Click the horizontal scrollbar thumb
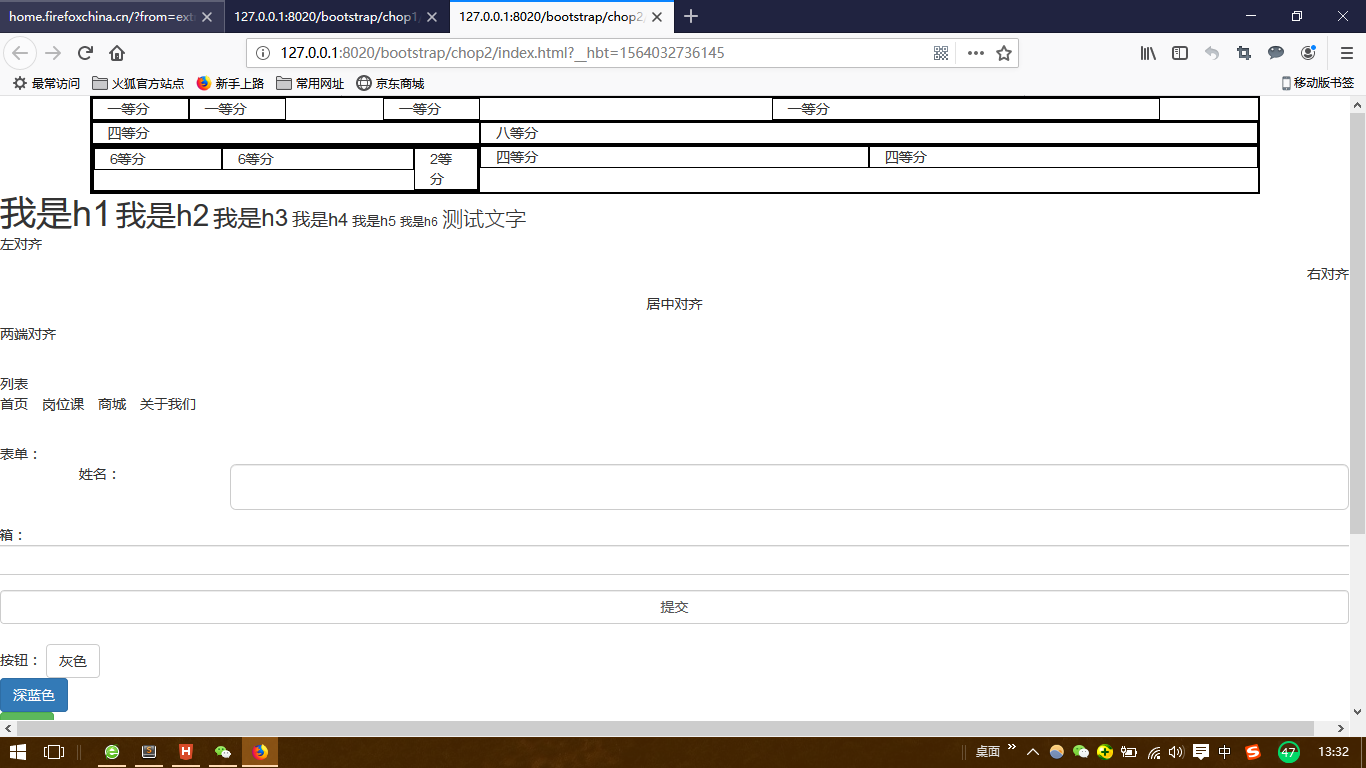 tap(665, 728)
